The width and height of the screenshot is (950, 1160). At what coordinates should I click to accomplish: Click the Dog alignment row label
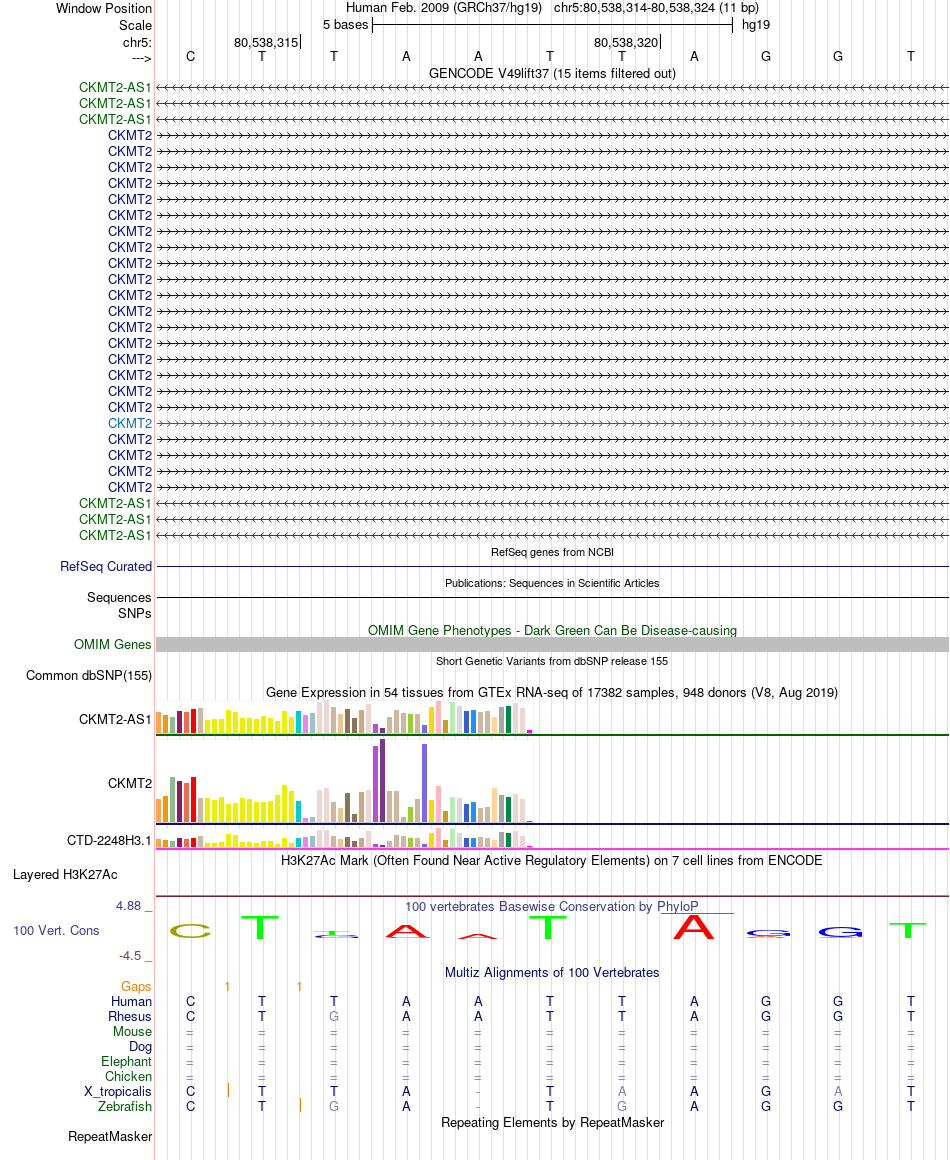141,1047
